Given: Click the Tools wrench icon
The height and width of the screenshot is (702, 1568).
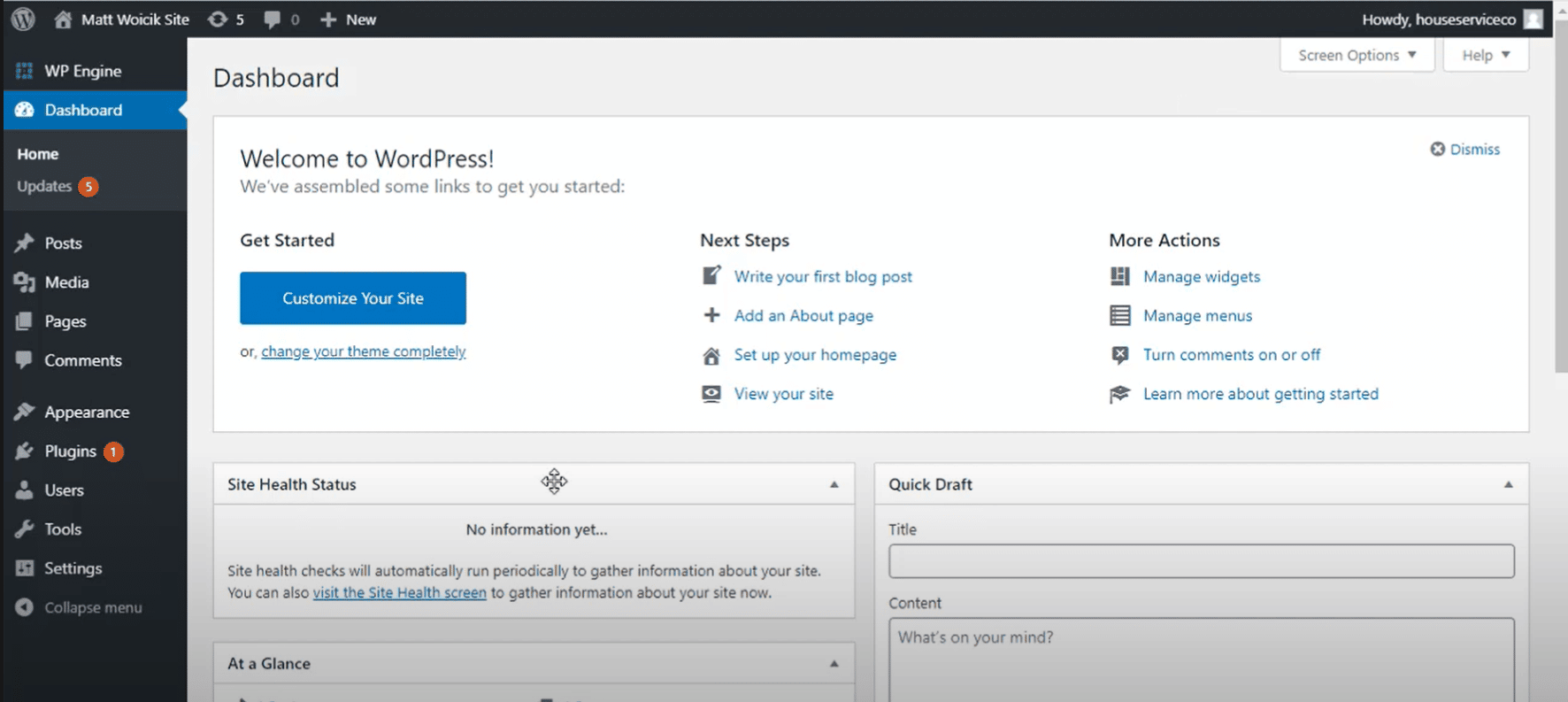Looking at the screenshot, I should pos(24,528).
